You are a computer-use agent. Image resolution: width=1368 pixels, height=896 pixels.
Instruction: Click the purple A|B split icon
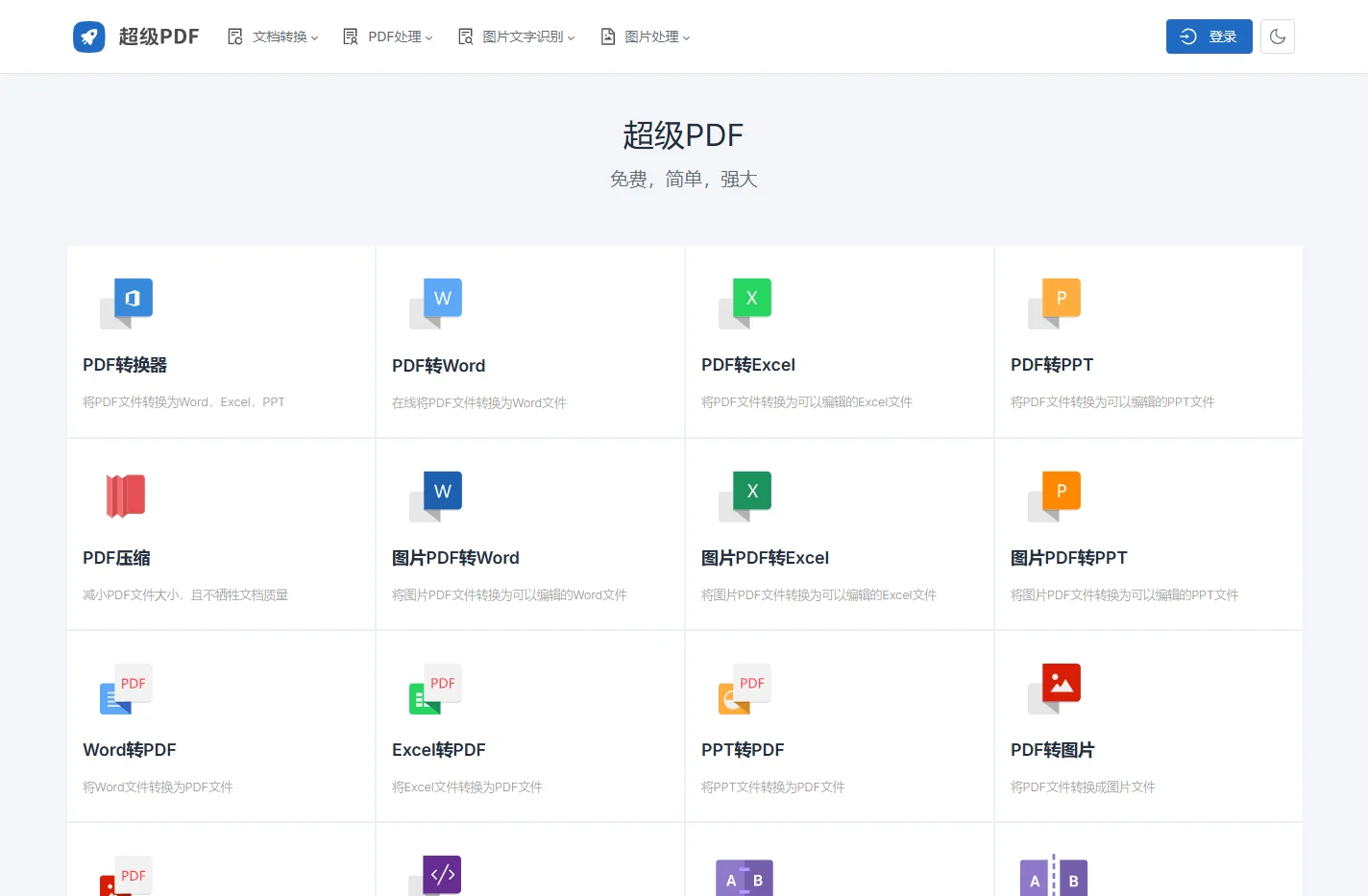click(1054, 876)
